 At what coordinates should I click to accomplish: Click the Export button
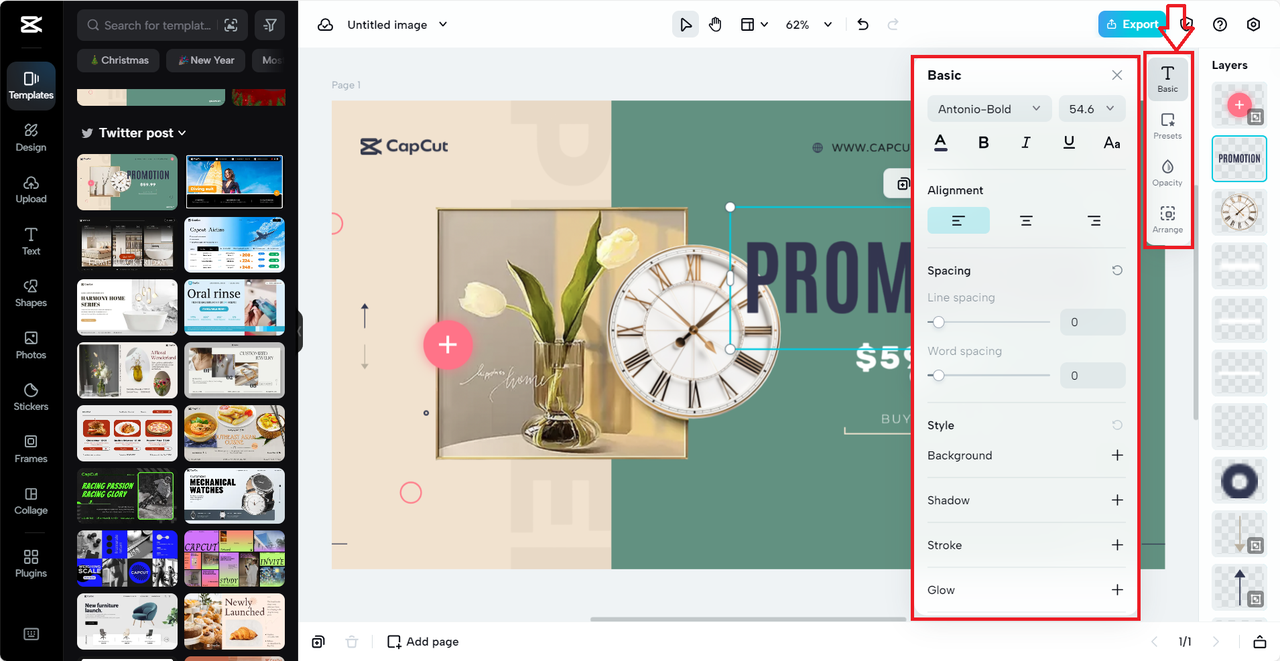pos(1131,24)
